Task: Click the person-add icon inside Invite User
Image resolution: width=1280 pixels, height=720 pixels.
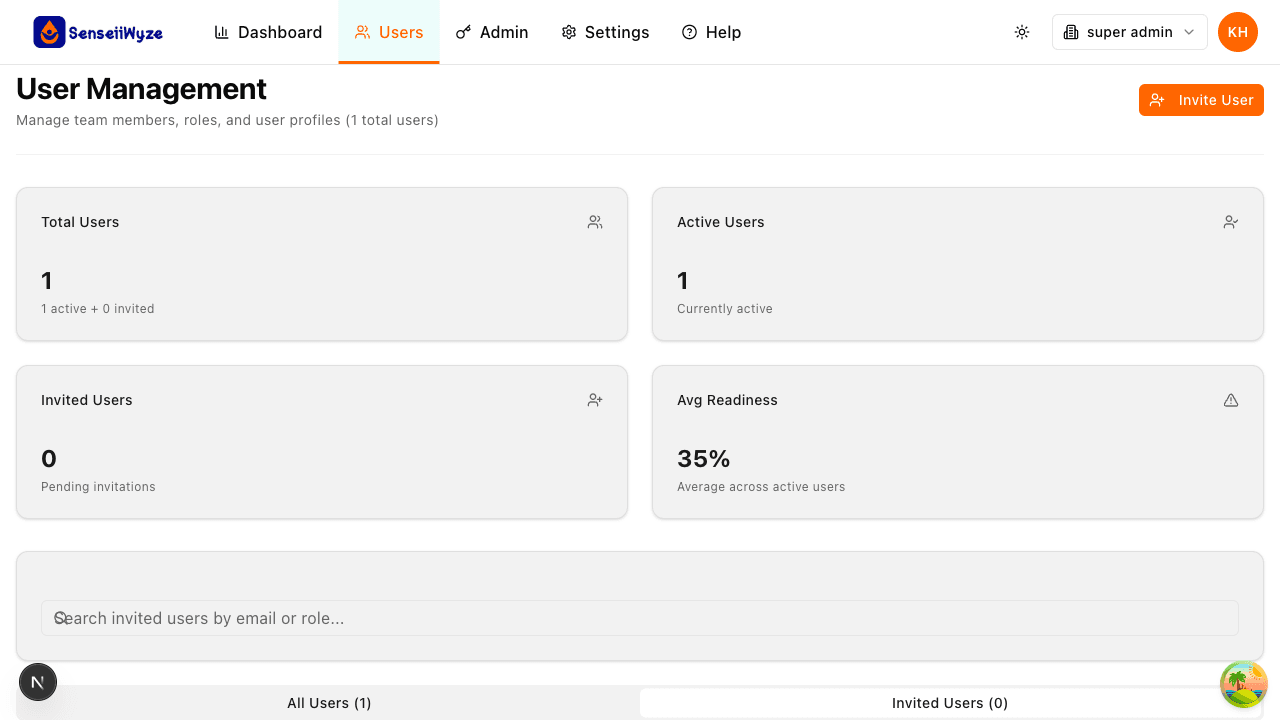Action: [1157, 99]
